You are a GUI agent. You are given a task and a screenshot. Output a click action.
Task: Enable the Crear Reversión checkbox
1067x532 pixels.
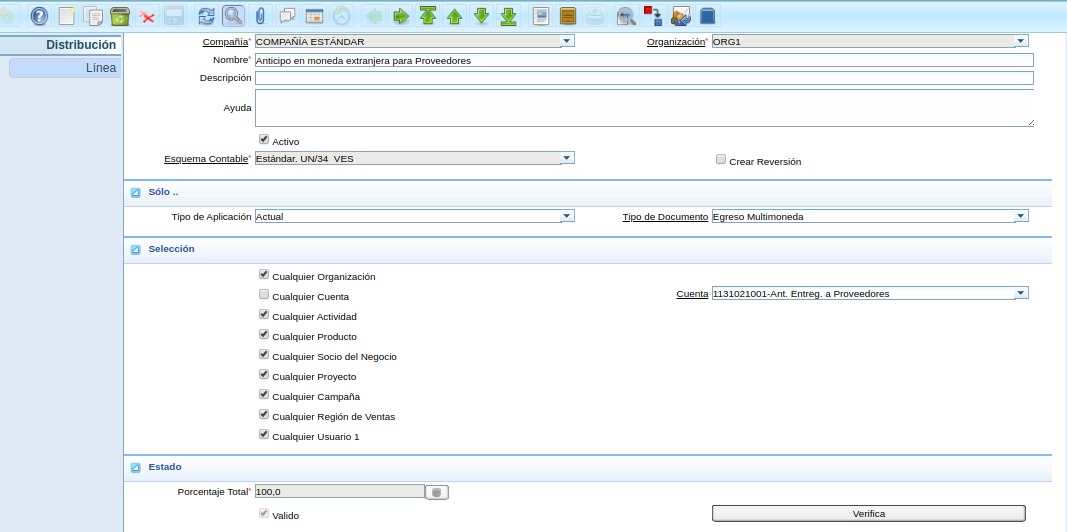(x=721, y=159)
